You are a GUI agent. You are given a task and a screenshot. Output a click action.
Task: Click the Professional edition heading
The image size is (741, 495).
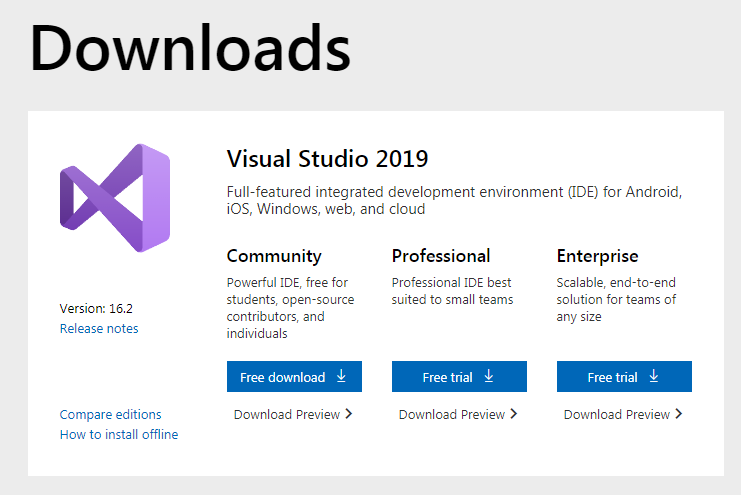pos(441,256)
